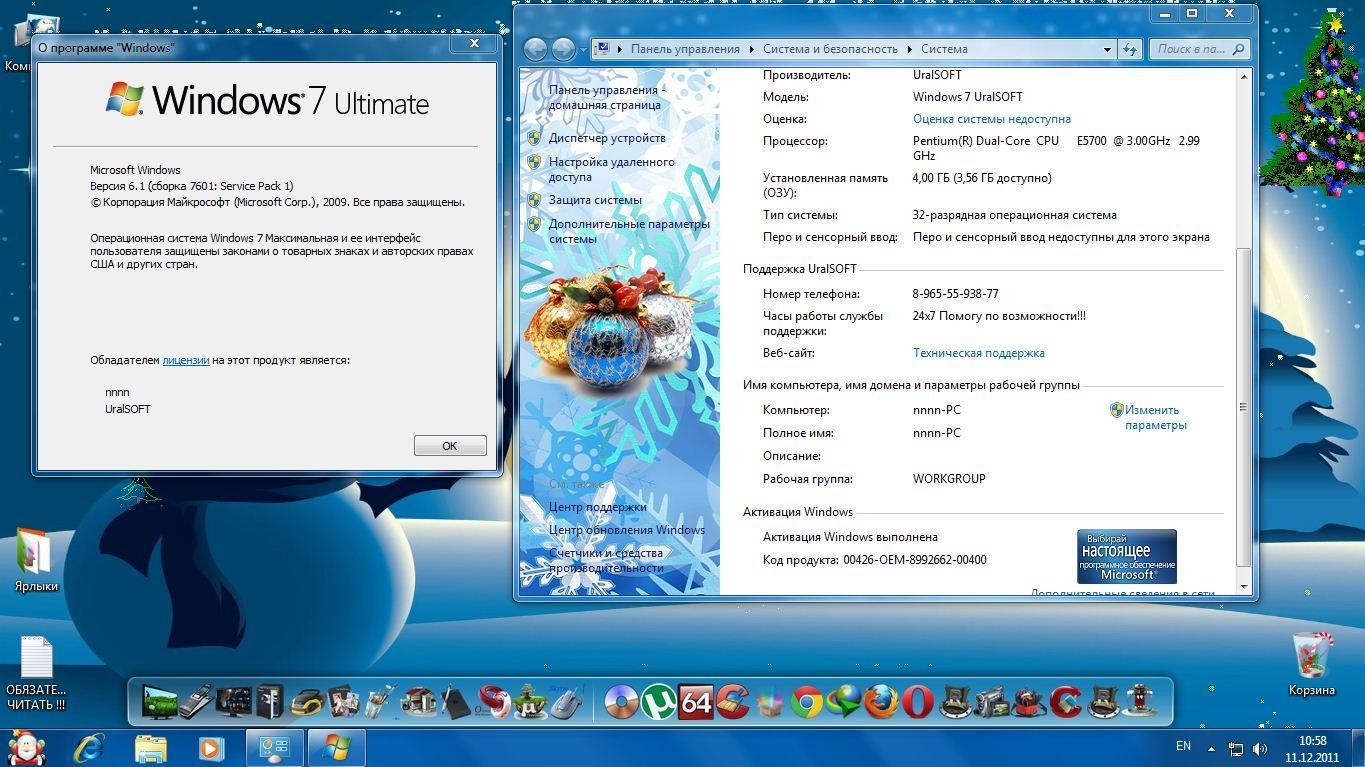Click the refresh button beside address bar
The image size is (1365, 767).
[1130, 49]
